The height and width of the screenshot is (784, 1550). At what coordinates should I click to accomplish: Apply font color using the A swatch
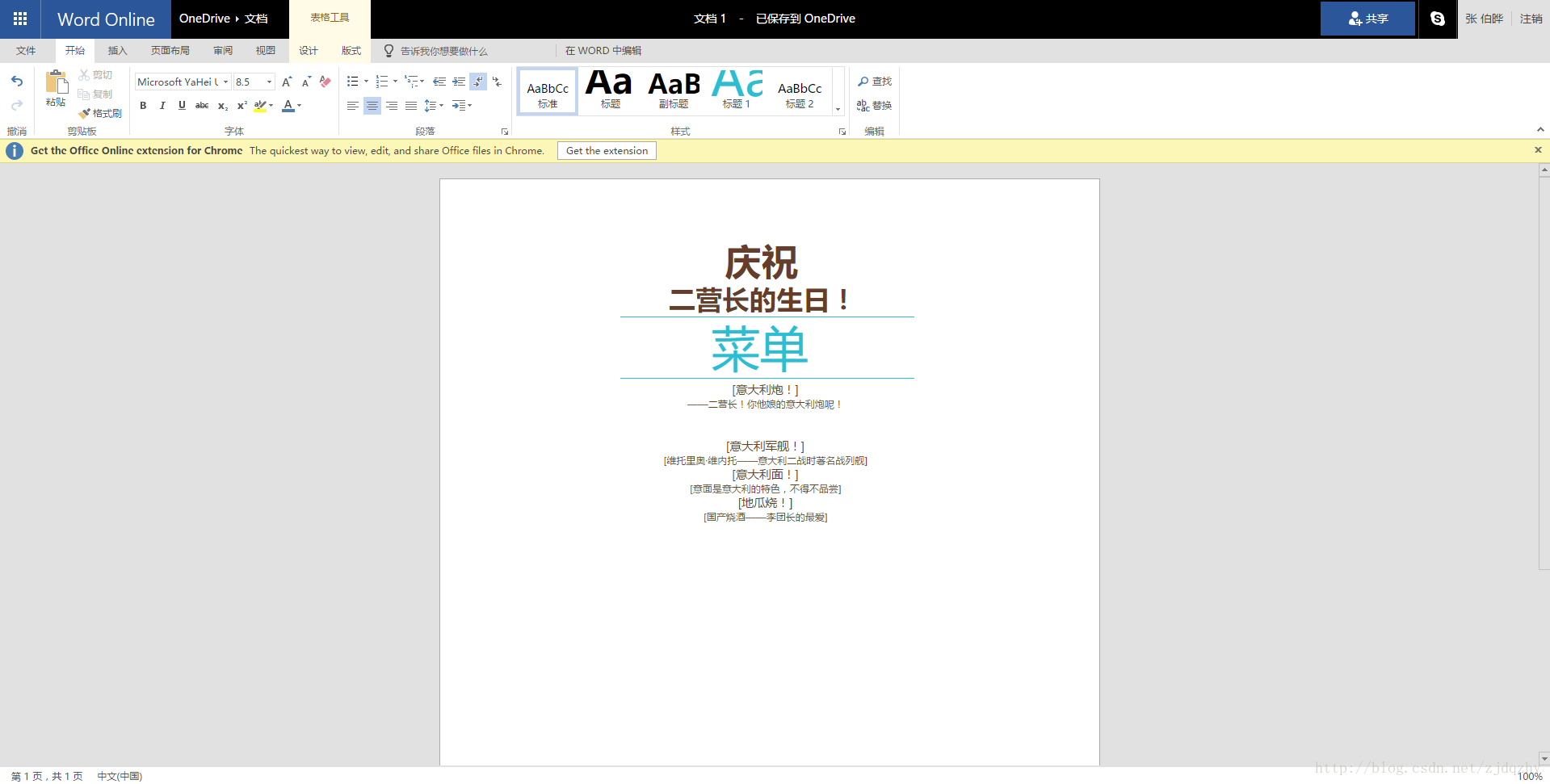288,106
